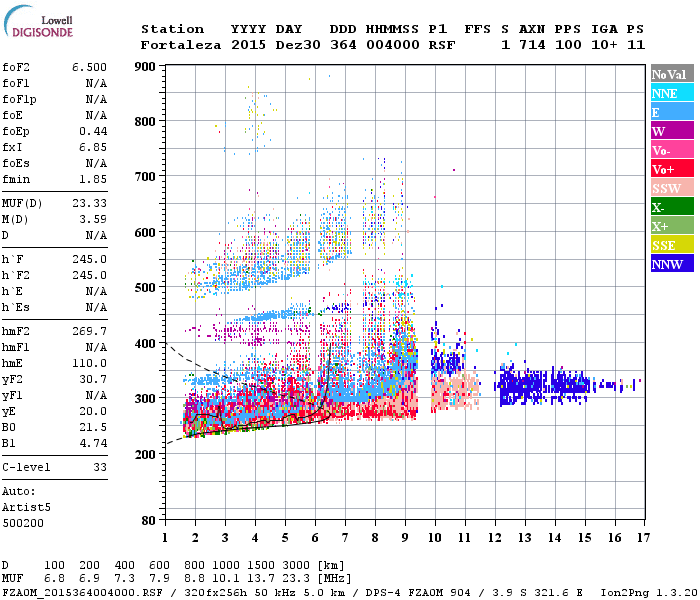Click the FZA0M_2015364004000.RSF file name
Screen dimensions: 700x600
click(83, 592)
